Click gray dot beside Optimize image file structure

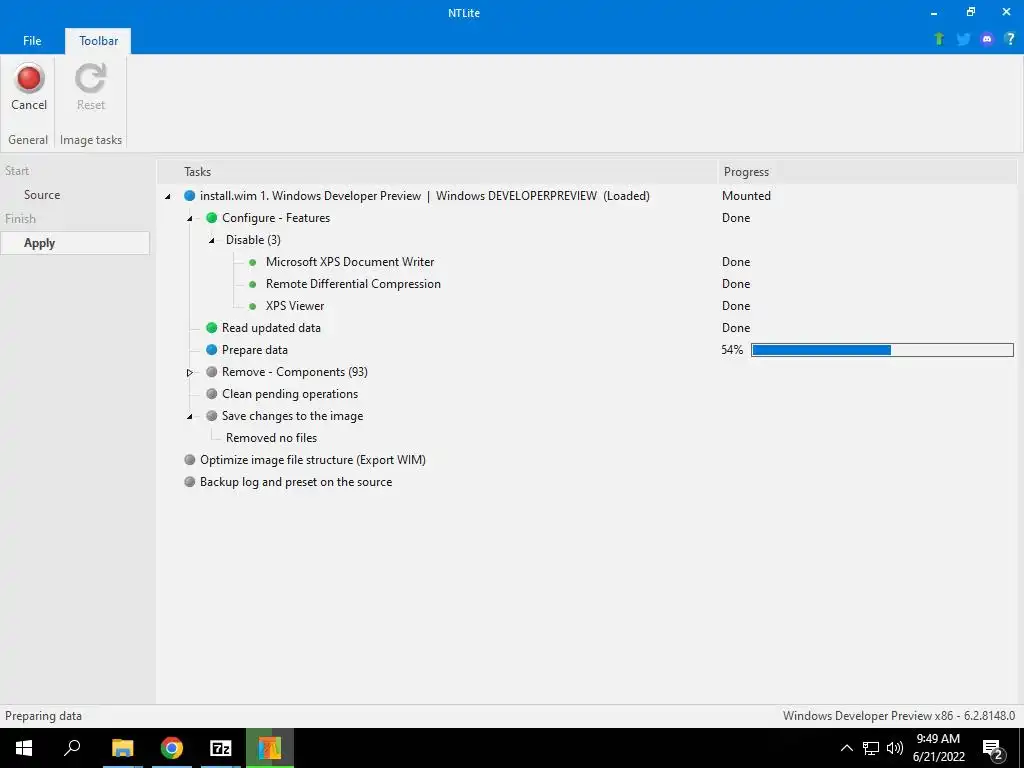pyautogui.click(x=189, y=460)
